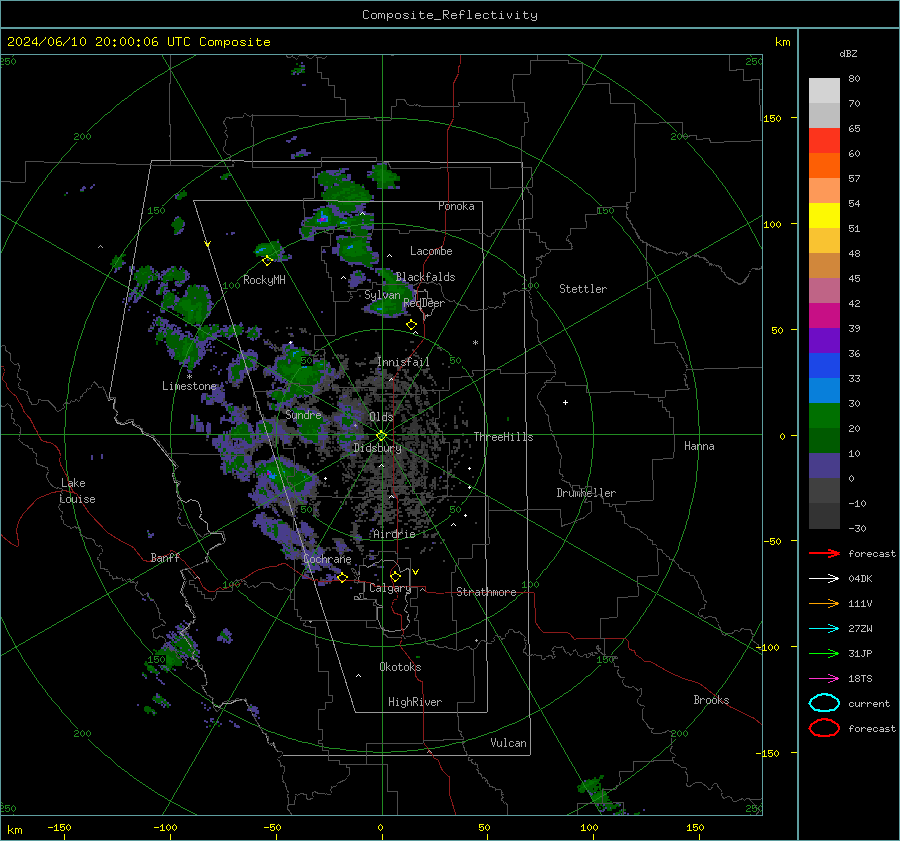Click the Composite_Reflectivity title text
Viewport: 900px width, 841px height.
450,15
